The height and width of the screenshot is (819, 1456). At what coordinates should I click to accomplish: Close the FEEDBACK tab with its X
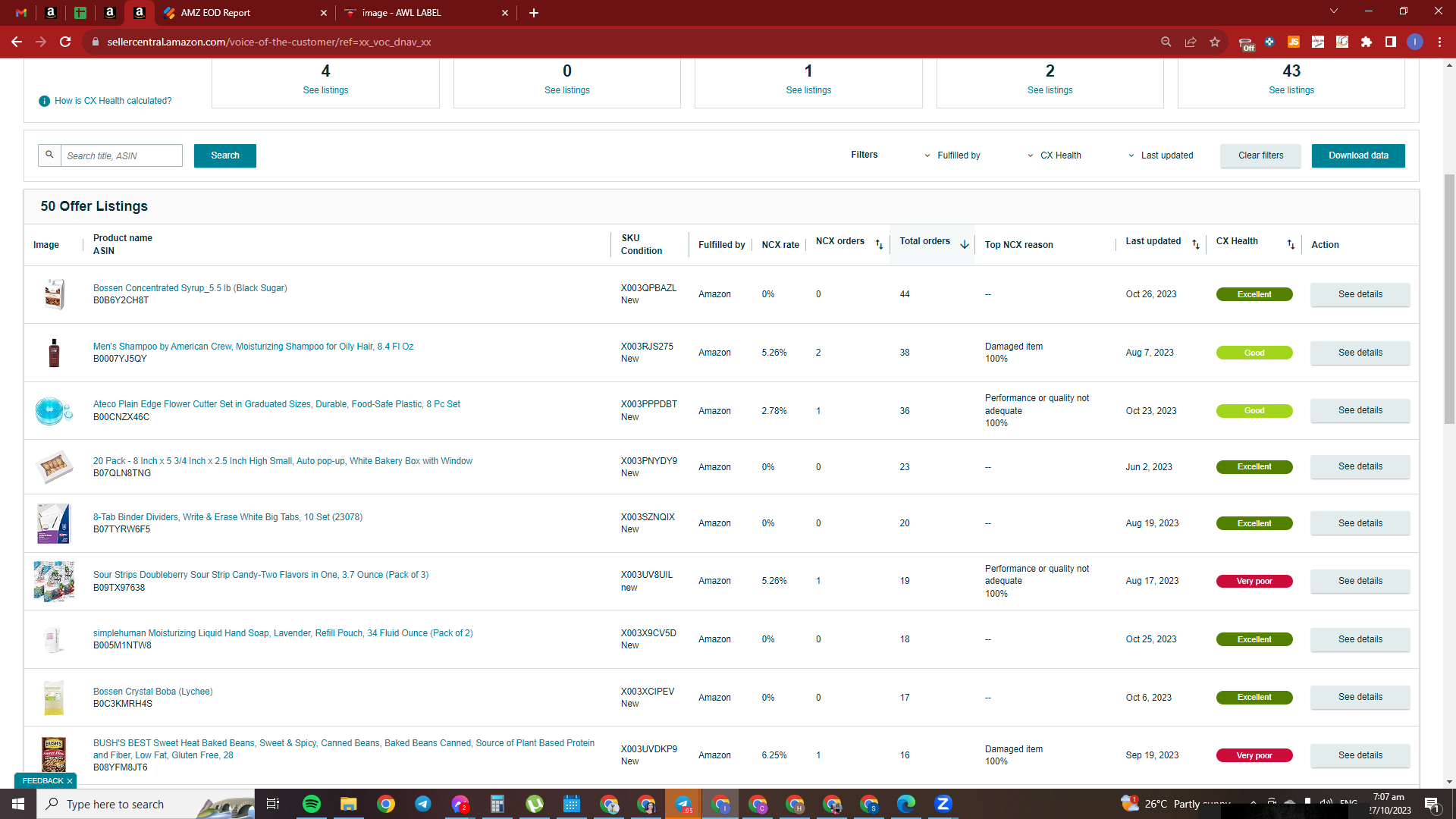point(70,781)
